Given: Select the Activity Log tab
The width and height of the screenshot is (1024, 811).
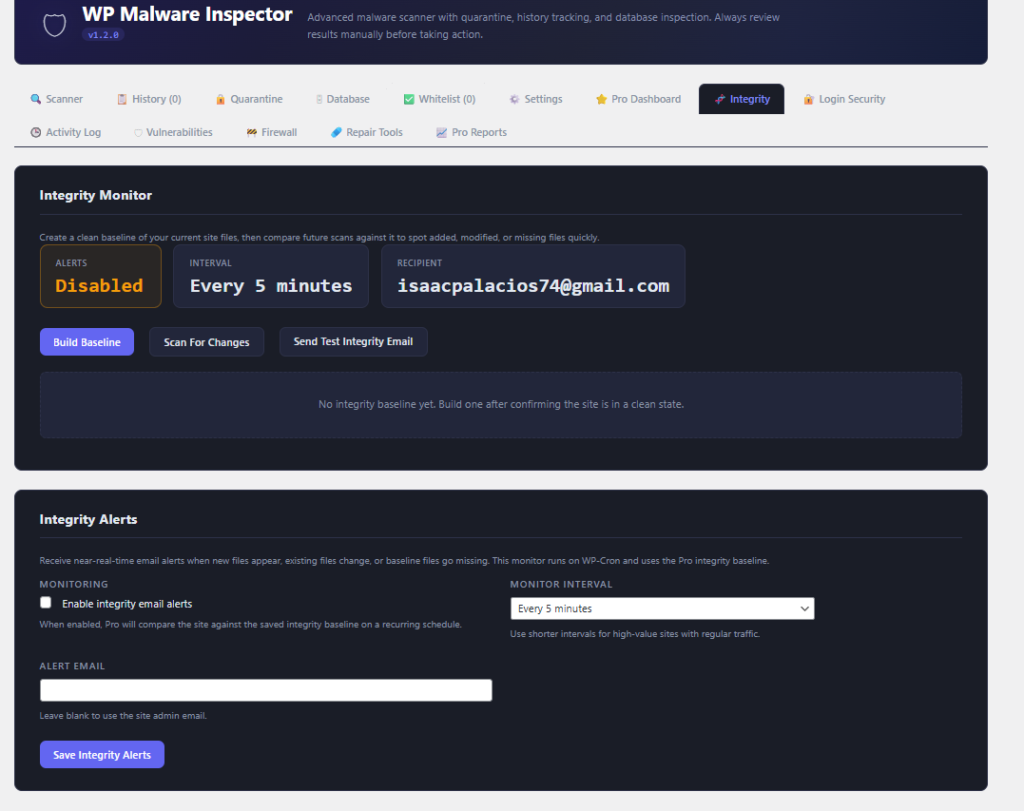Looking at the screenshot, I should point(65,132).
